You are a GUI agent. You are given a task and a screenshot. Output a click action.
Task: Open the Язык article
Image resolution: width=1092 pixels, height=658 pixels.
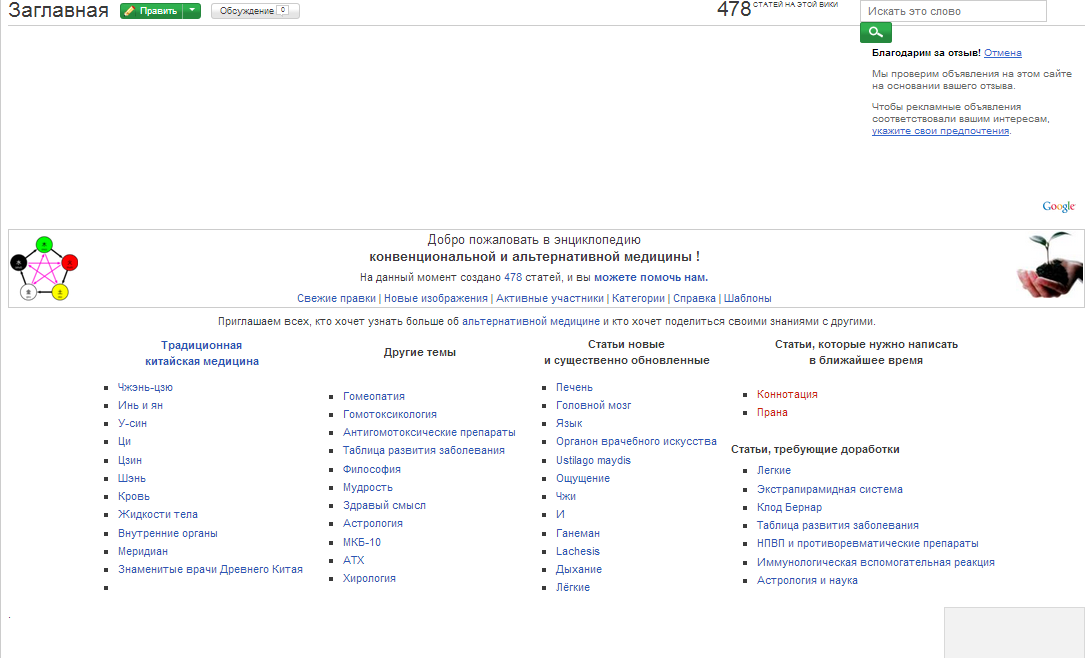[569, 423]
